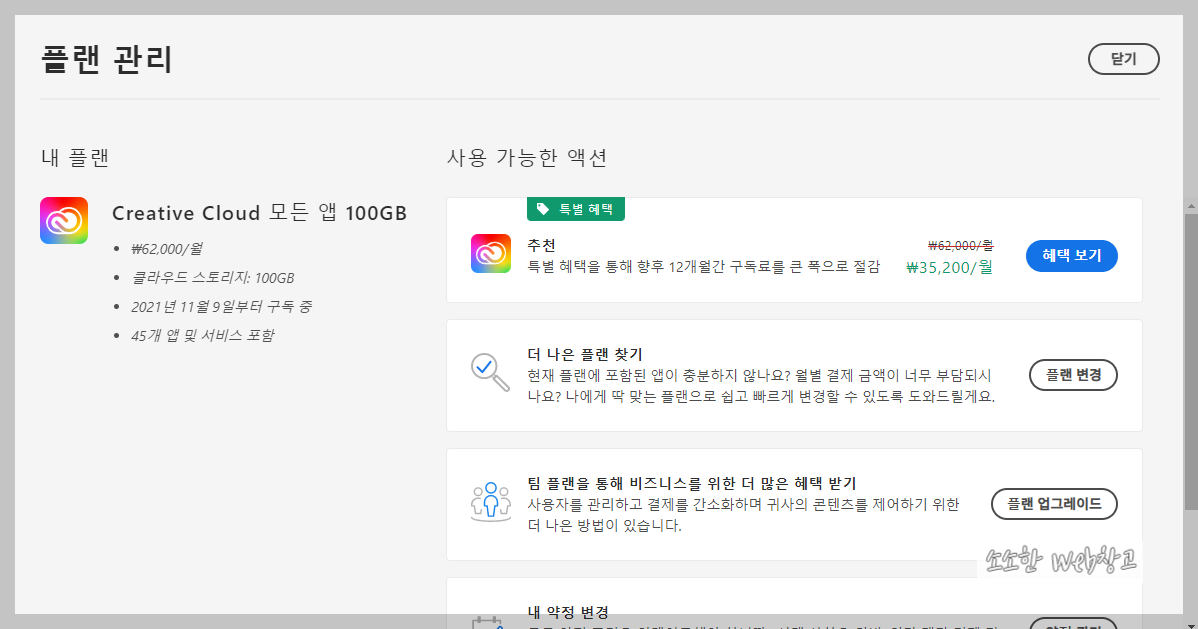Image resolution: width=1198 pixels, height=629 pixels.
Task: Click the 사용 가능한 액션 section title
Action: pos(526,157)
